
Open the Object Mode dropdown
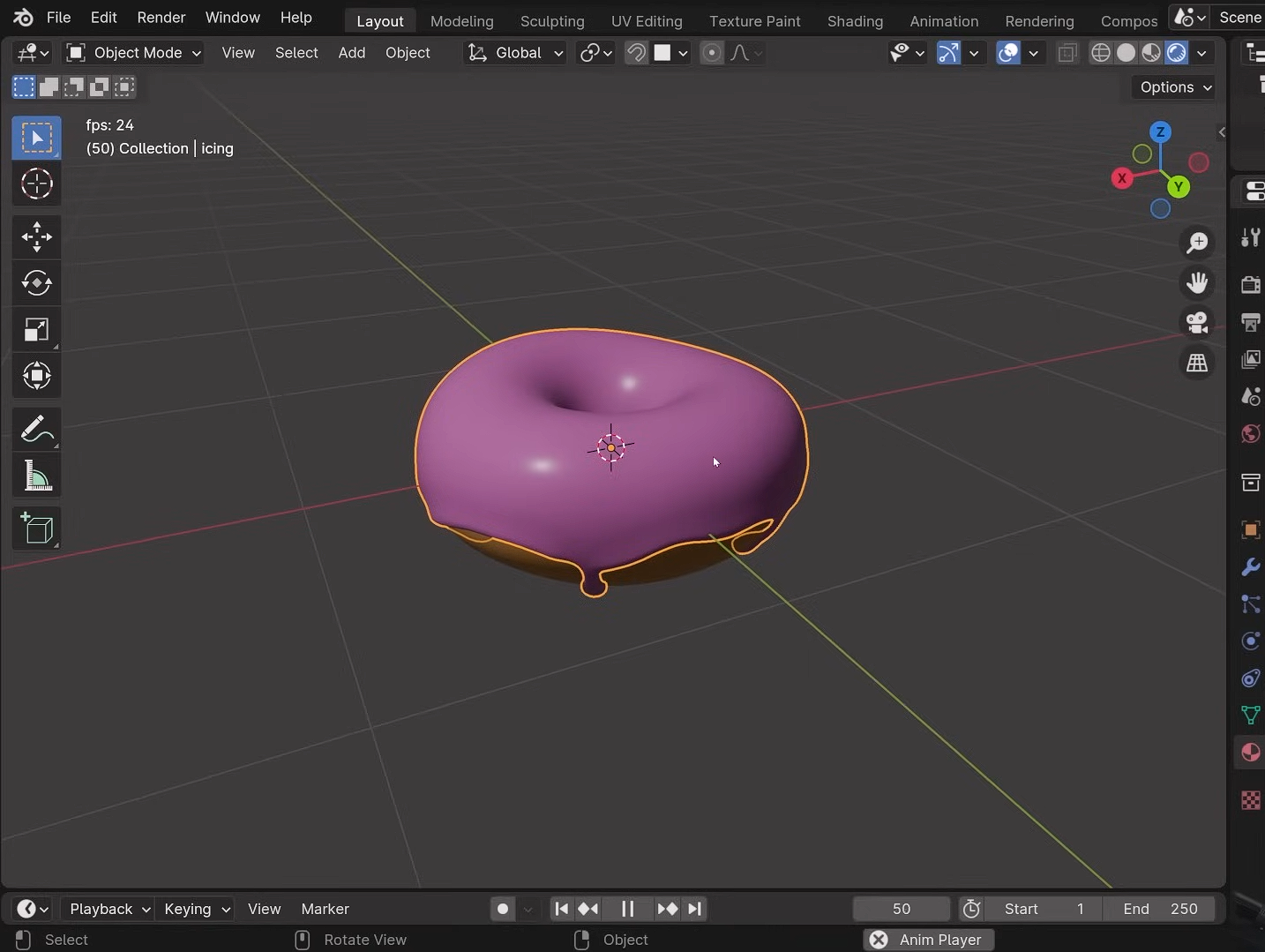[134, 53]
